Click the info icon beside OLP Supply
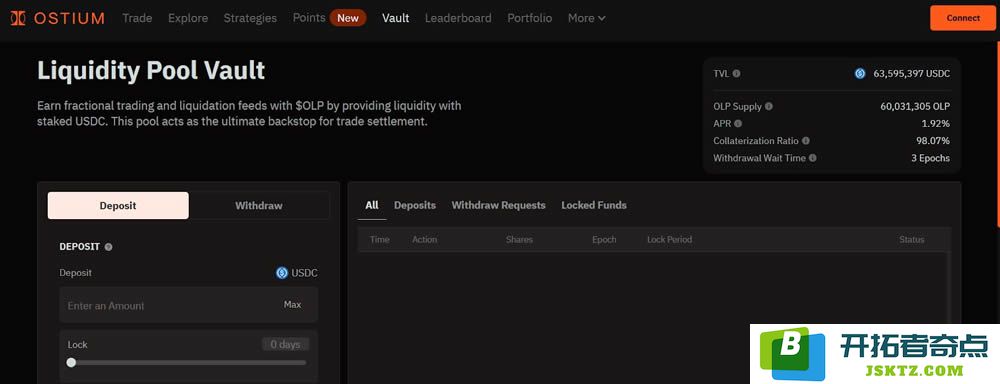The image size is (1000, 384). click(768, 107)
